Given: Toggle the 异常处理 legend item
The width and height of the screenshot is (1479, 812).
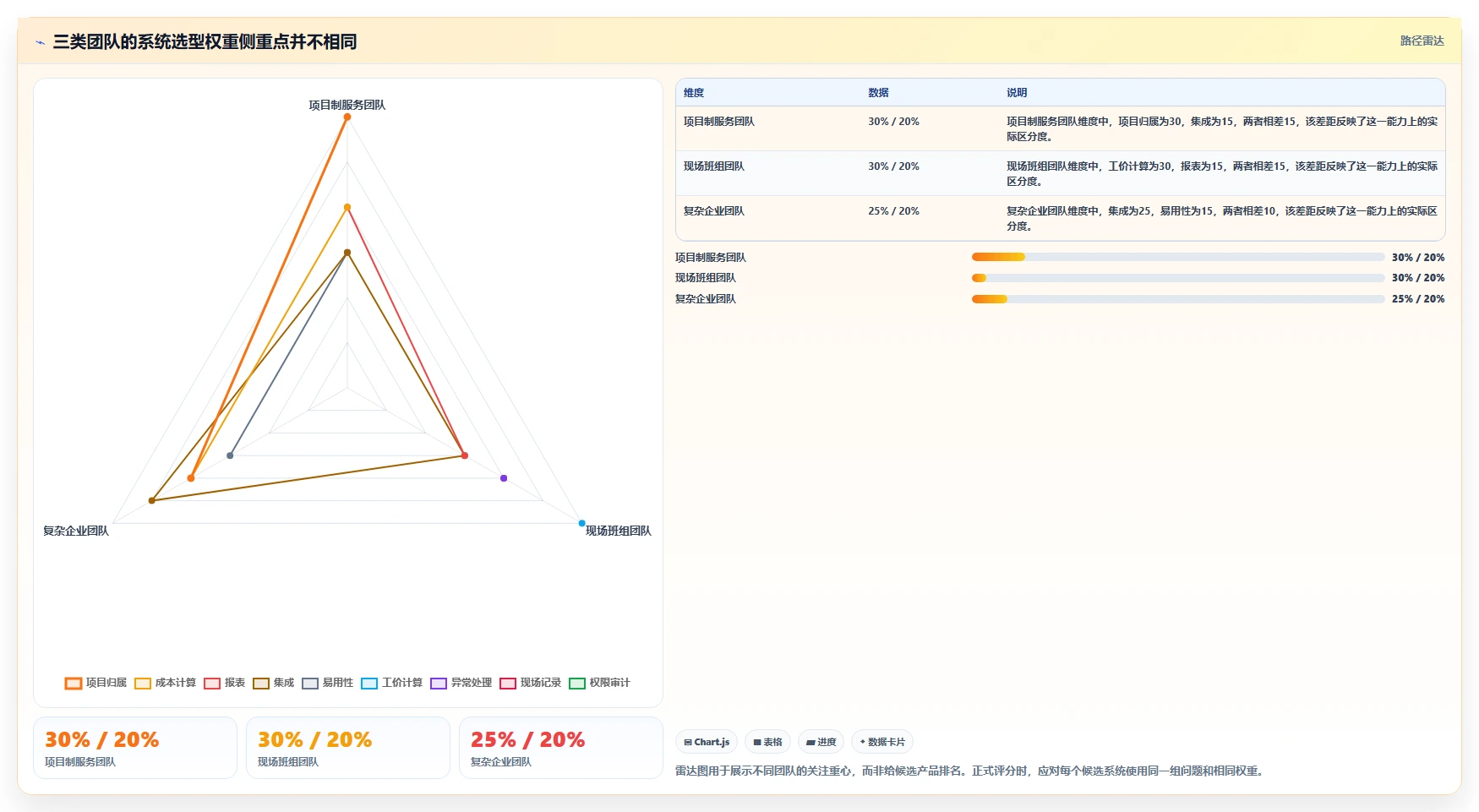Looking at the screenshot, I should (461, 683).
